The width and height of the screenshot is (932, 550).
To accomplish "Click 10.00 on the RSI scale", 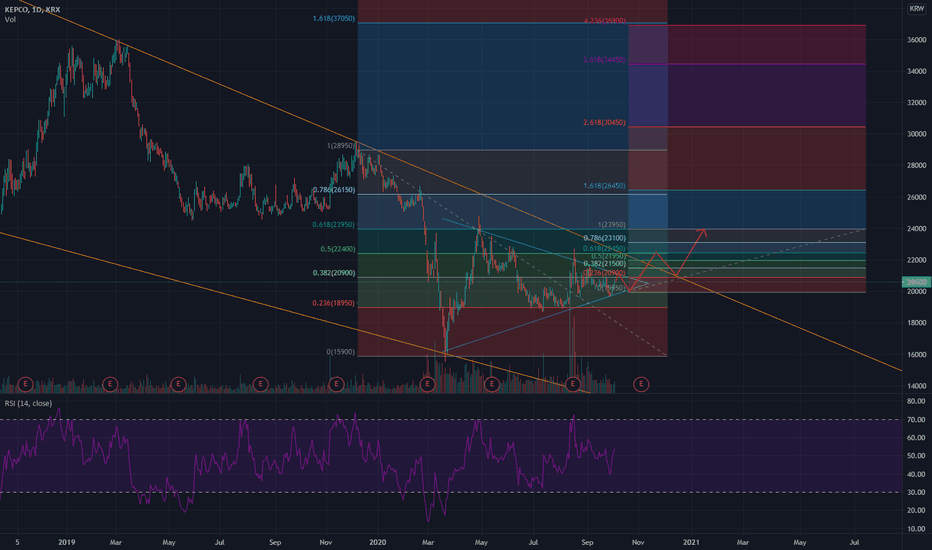I will (917, 529).
